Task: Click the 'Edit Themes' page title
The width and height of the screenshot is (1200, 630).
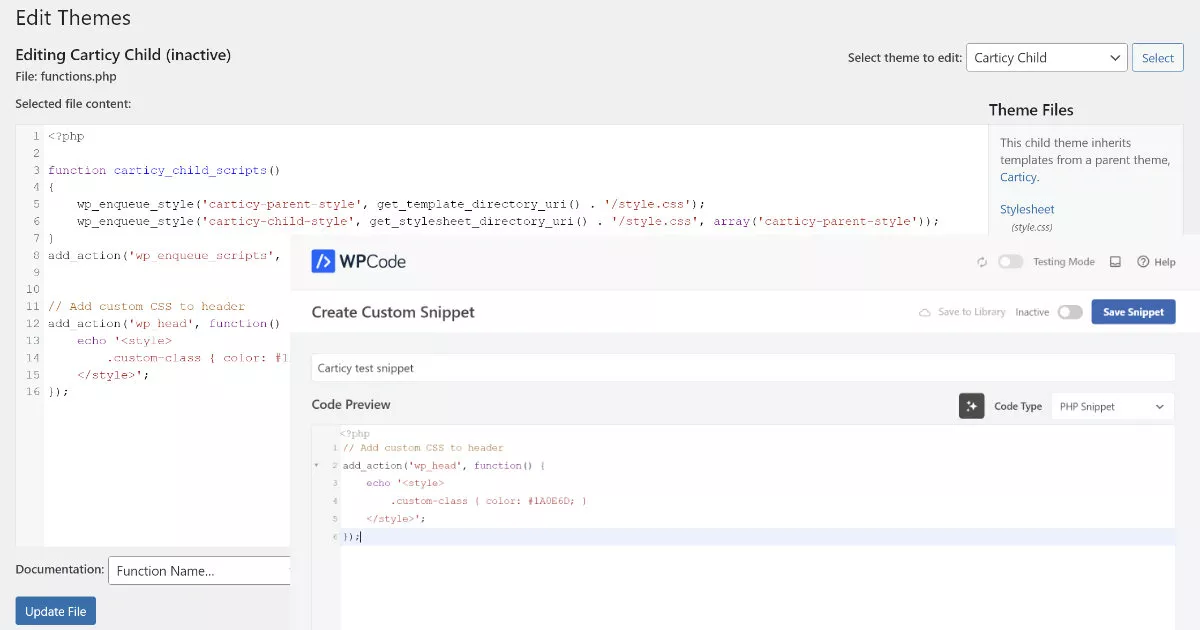Action: point(73,18)
